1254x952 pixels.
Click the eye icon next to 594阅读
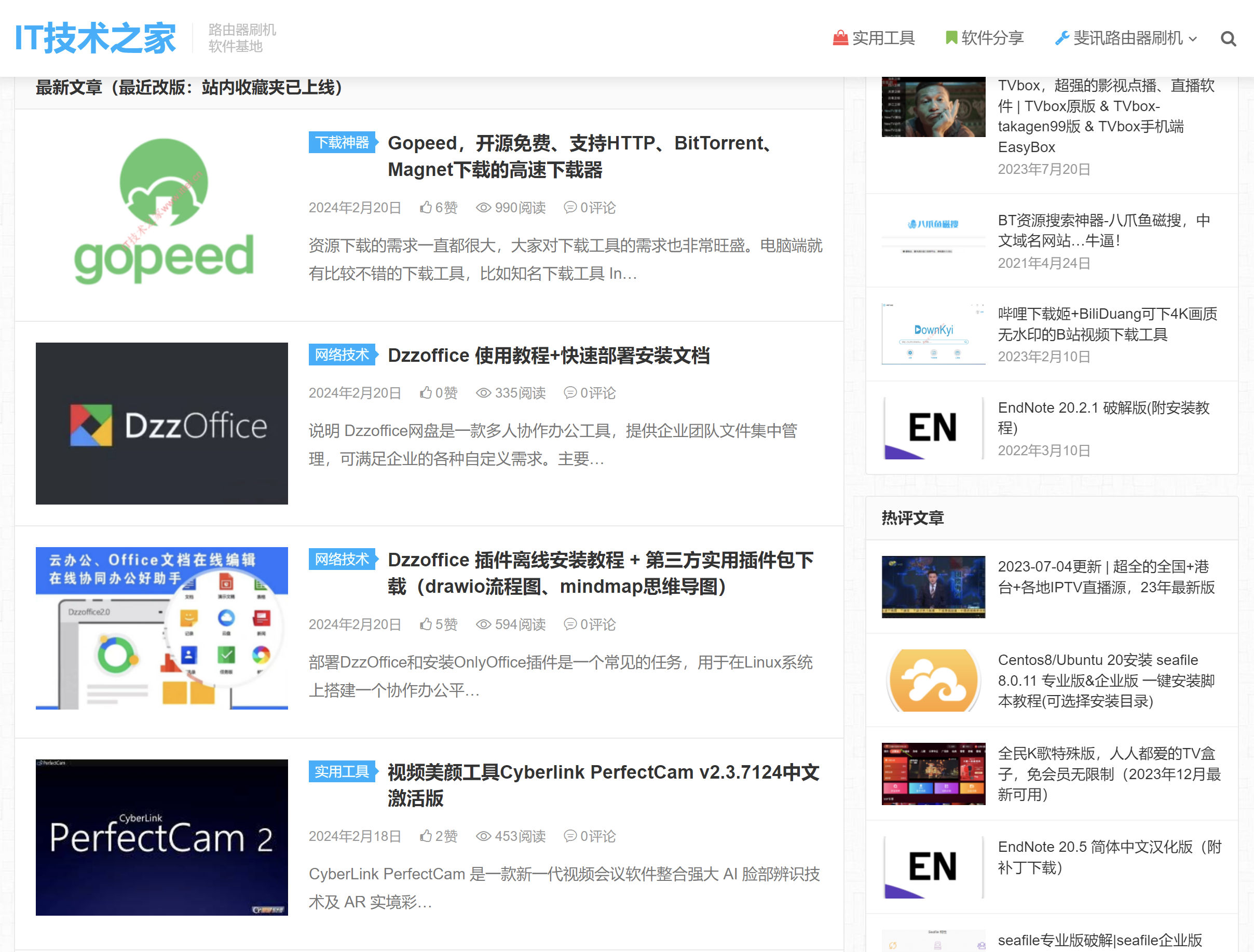click(483, 624)
